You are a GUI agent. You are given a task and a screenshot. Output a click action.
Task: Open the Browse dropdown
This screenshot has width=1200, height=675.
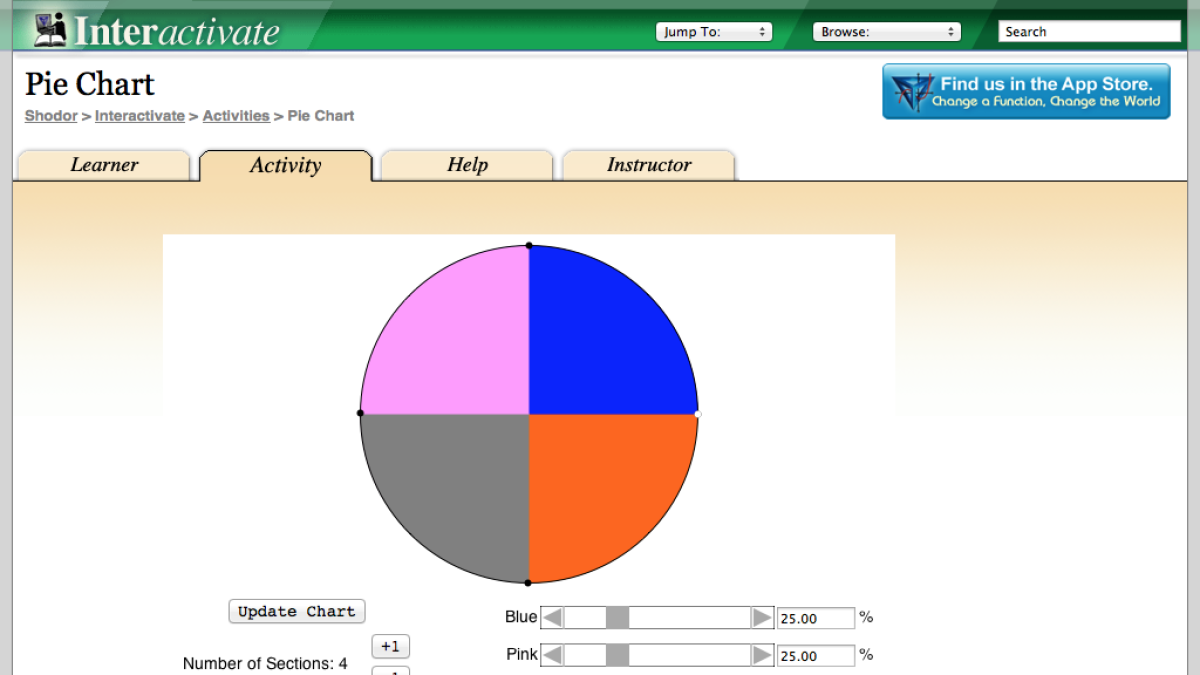pyautogui.click(x=886, y=31)
